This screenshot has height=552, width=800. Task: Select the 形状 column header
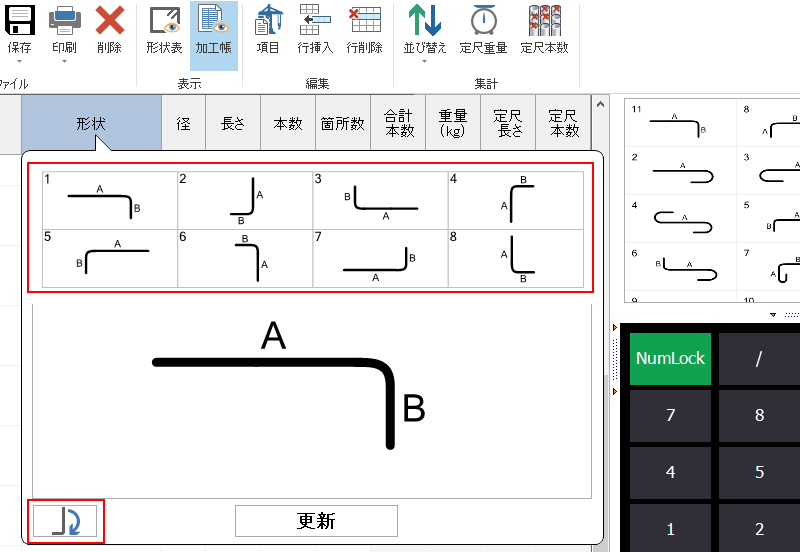point(91,124)
